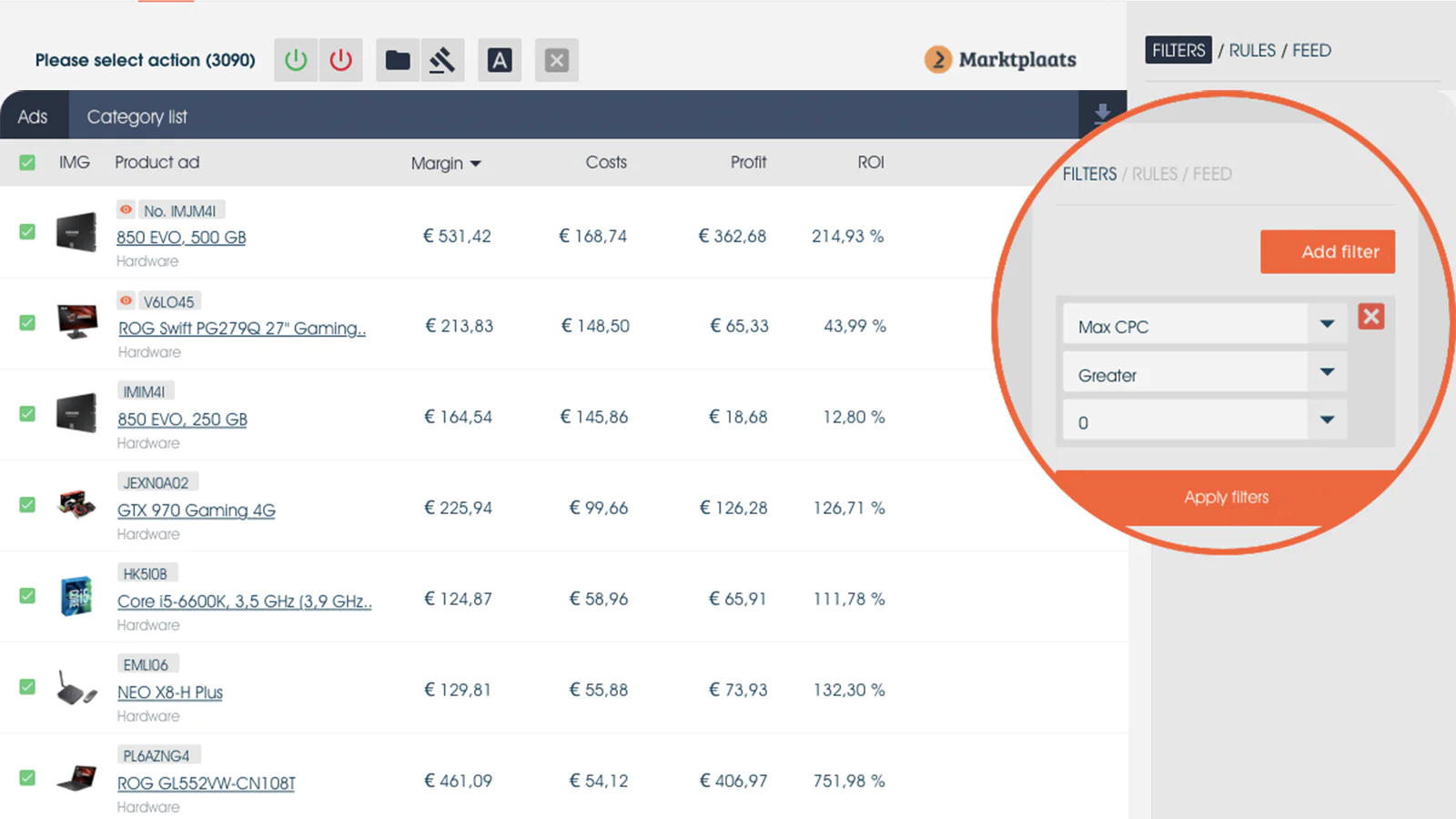Click the download arrow icon
Viewport: 1456px width, 819px height.
[x=1102, y=114]
